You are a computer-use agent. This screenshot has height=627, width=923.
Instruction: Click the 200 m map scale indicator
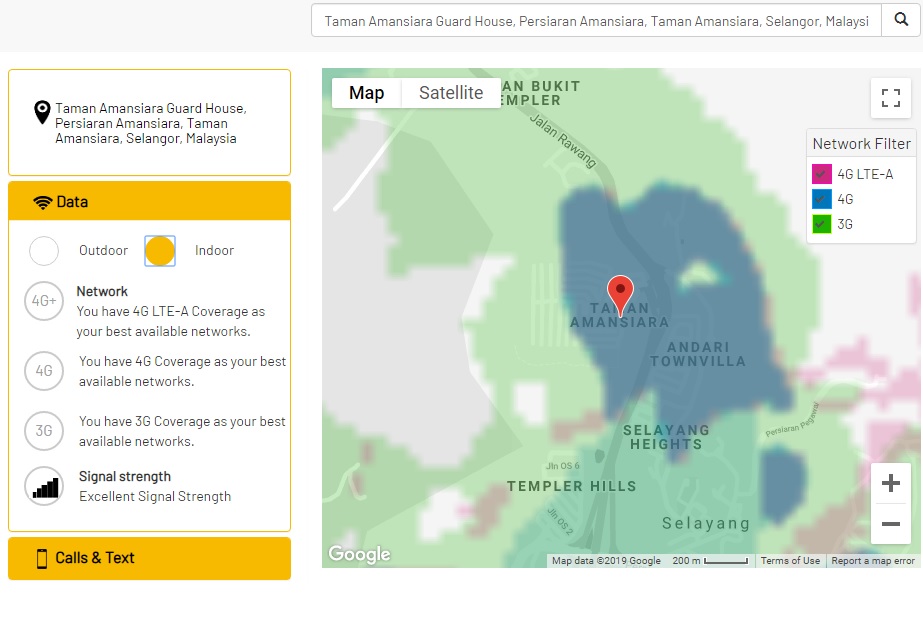pos(709,560)
